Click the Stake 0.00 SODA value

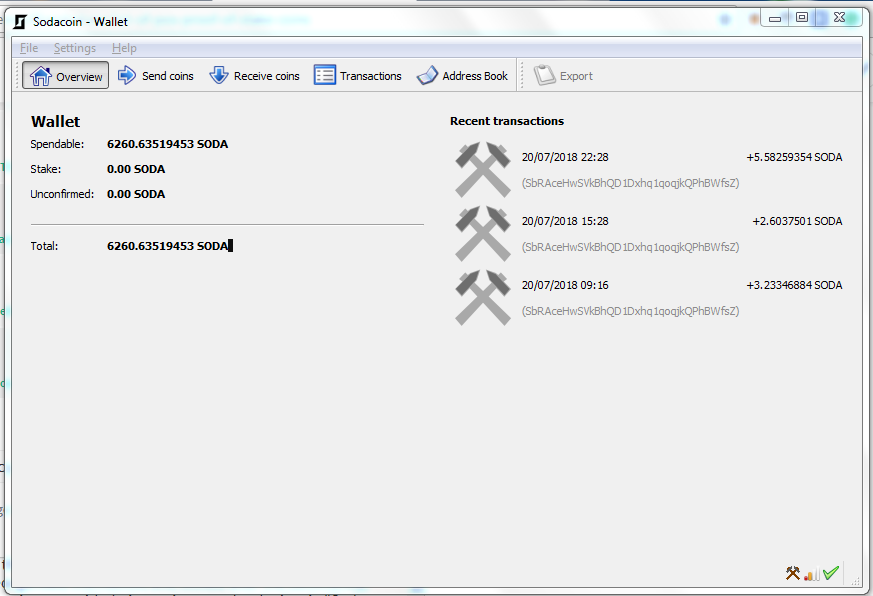coord(136,169)
